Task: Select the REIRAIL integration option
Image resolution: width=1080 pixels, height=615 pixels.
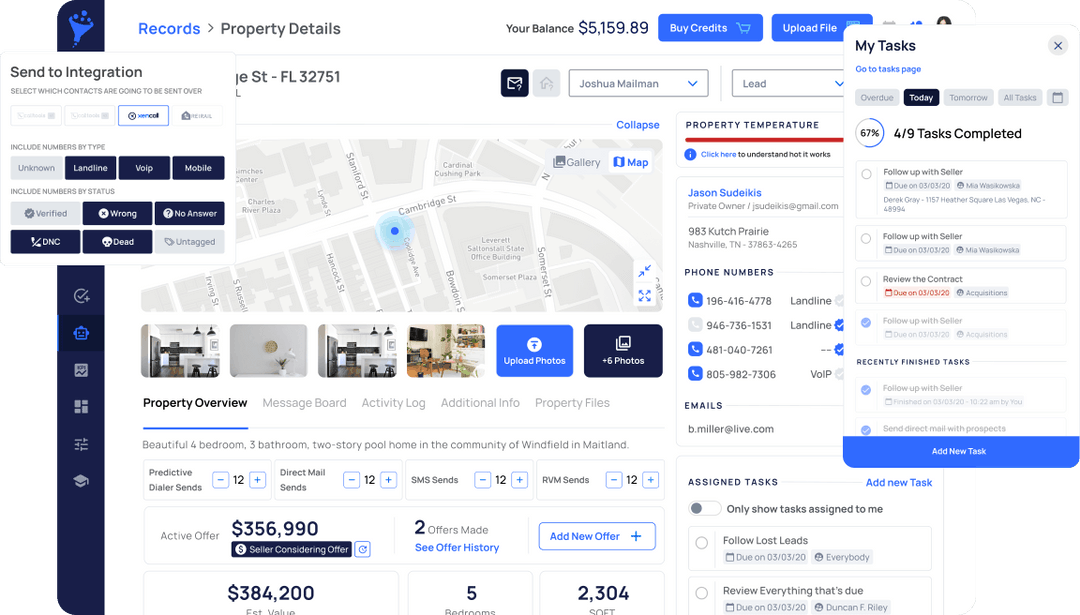Action: point(197,116)
